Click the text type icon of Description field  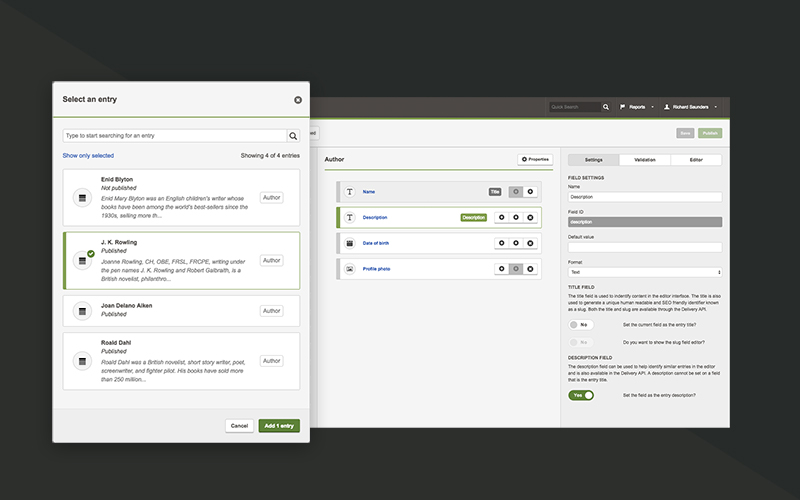click(x=349, y=217)
